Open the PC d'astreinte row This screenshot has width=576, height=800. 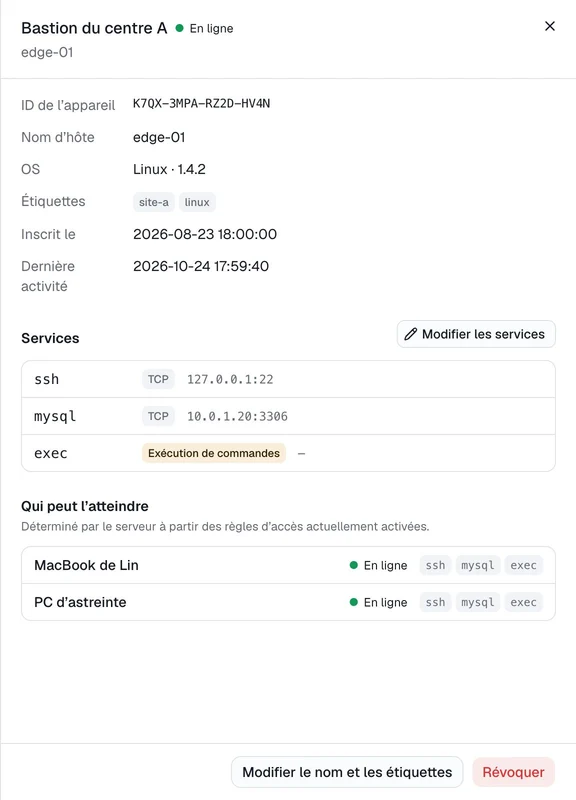tap(288, 602)
